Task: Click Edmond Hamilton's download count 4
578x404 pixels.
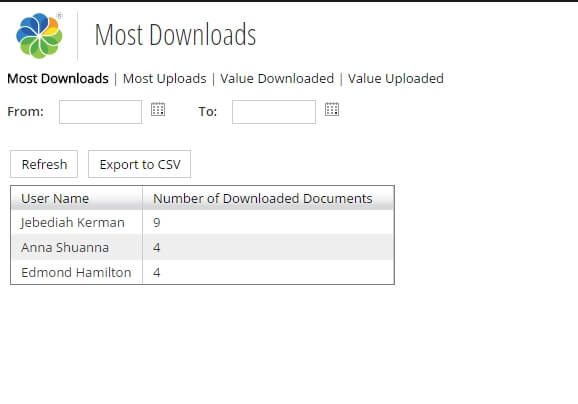Action: (157, 272)
